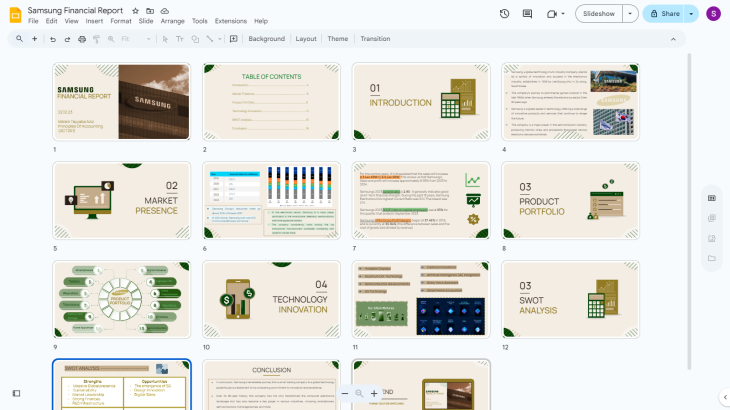Open the View menu
This screenshot has height=410, width=730.
coord(71,21)
